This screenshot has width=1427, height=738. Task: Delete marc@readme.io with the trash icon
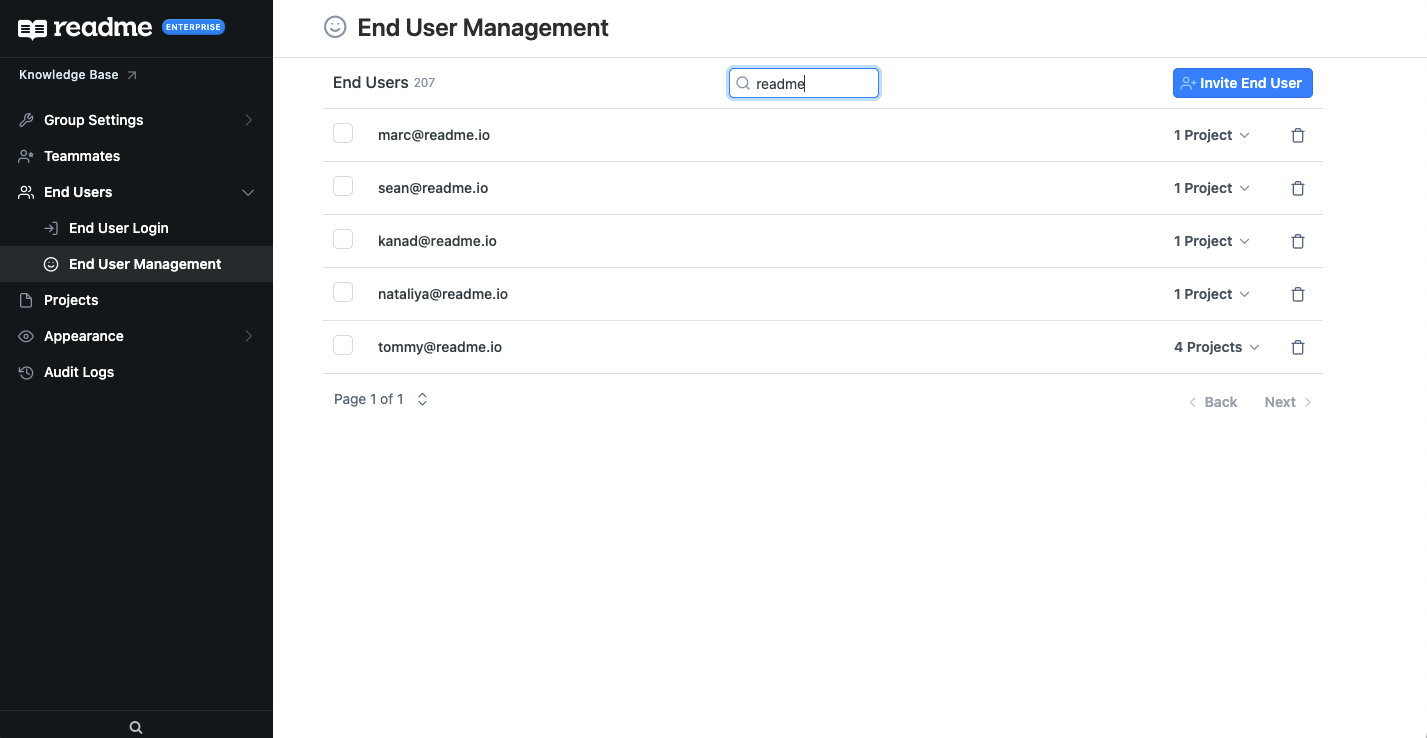pyautogui.click(x=1298, y=135)
